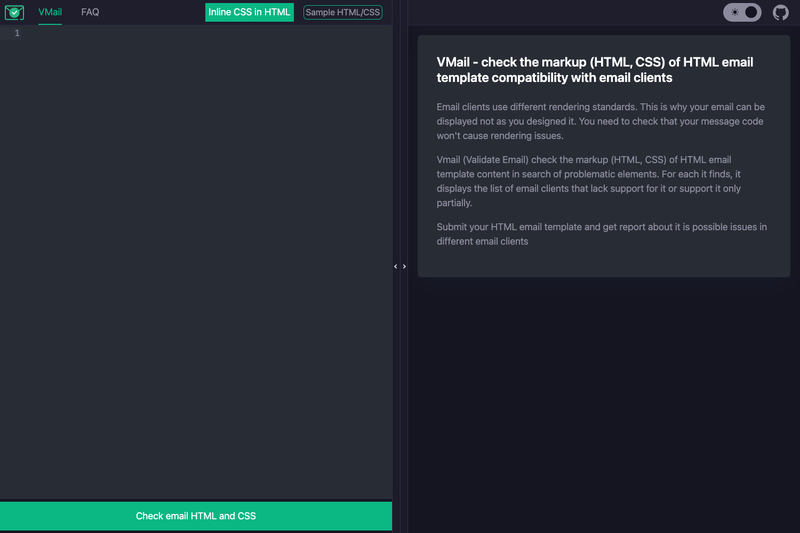Click paragraph starting 'Vmail (Validate Email)'
Viewport: 800px width, 533px height.
click(x=589, y=181)
